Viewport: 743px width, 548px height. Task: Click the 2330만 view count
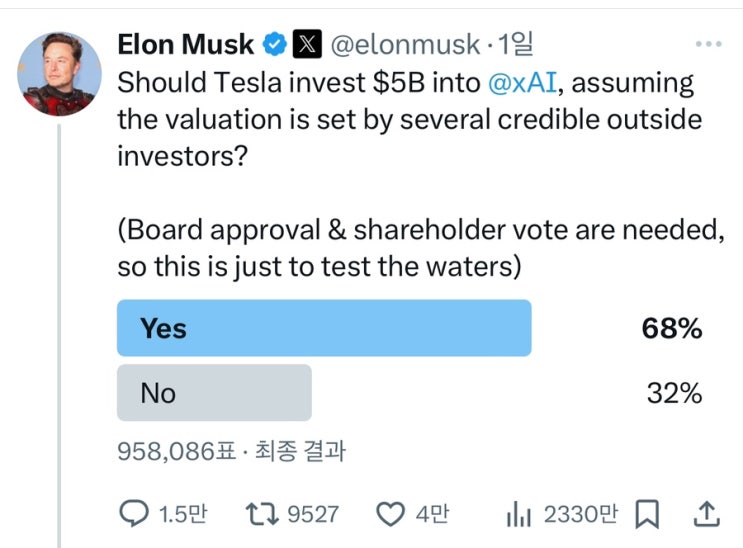[x=581, y=514]
